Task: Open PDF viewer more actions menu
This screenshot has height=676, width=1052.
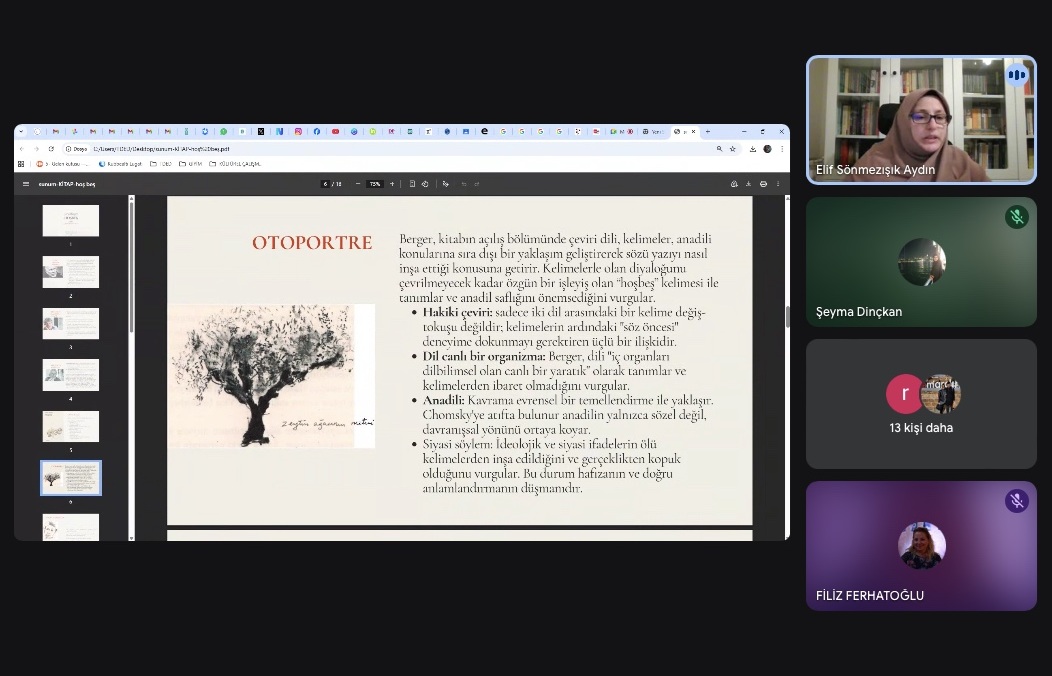Action: 778,184
